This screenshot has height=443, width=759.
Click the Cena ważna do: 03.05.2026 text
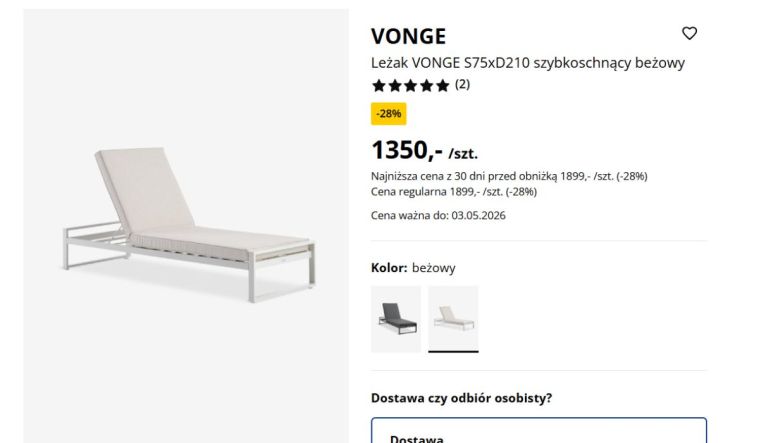pyautogui.click(x=438, y=215)
